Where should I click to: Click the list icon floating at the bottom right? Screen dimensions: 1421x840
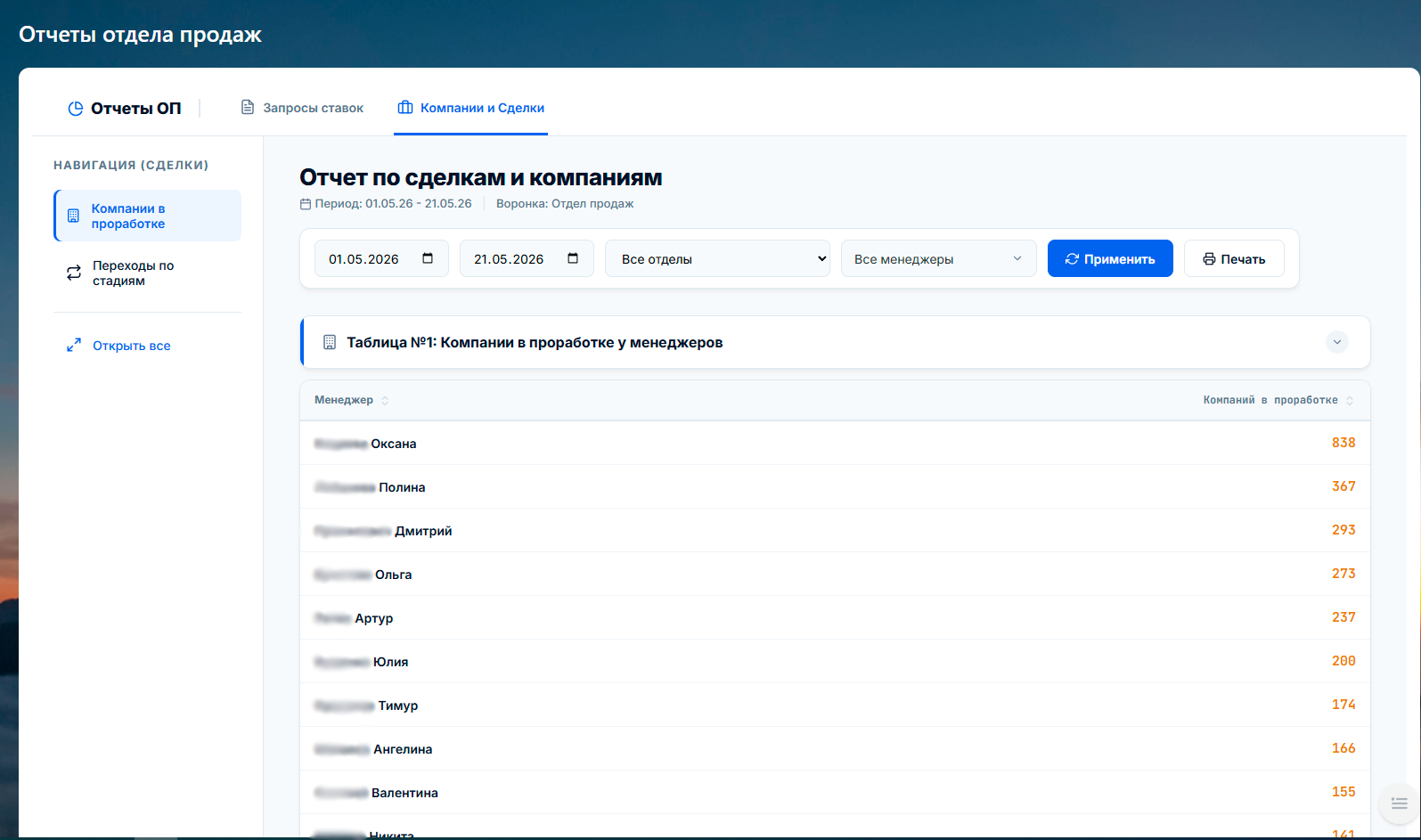tap(1399, 803)
